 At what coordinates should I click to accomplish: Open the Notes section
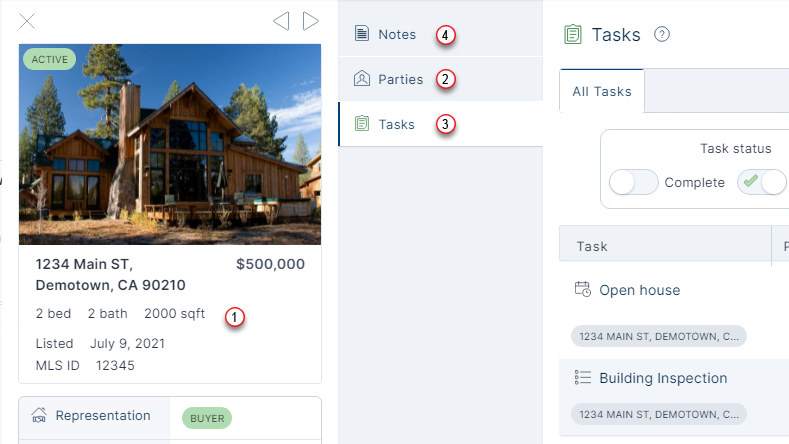(397, 34)
